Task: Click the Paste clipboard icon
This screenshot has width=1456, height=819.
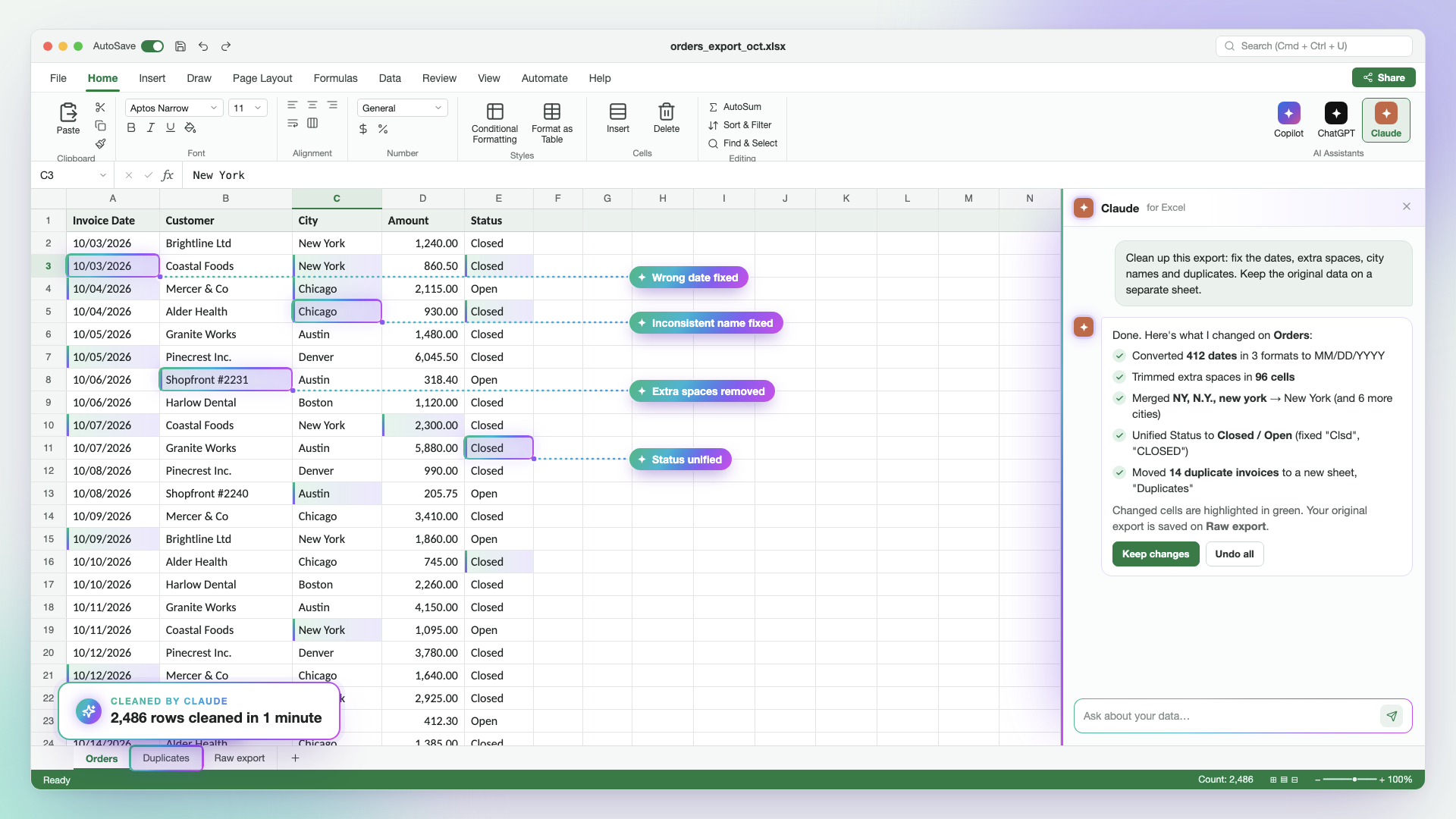Action: (68, 112)
